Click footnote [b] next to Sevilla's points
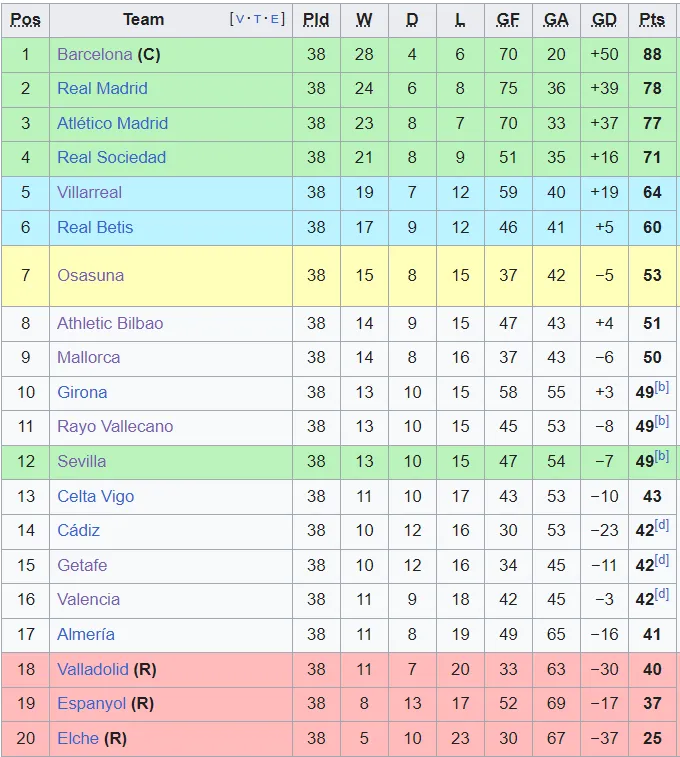The image size is (680, 757). [662, 456]
